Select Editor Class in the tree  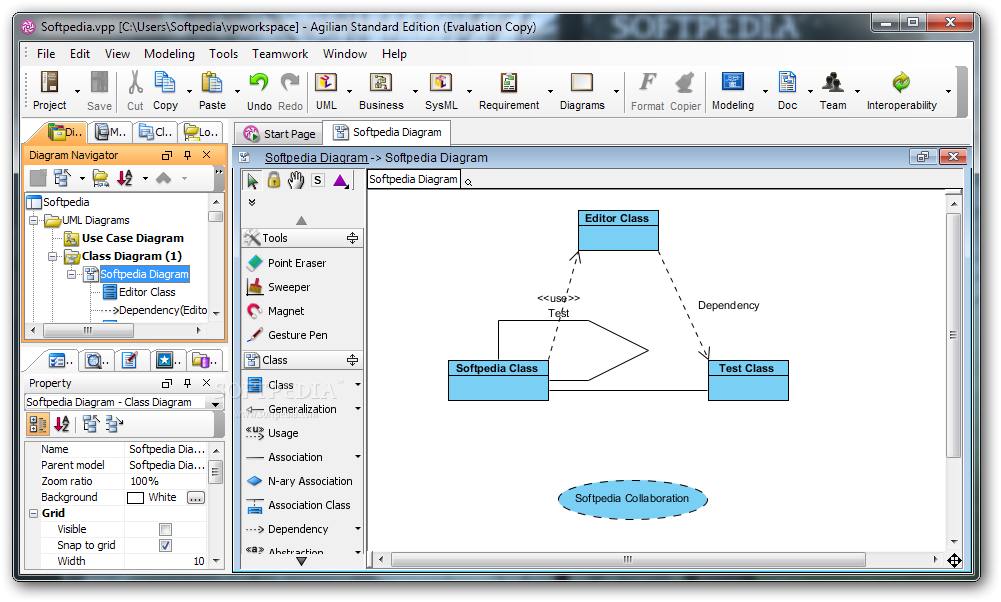coord(147,292)
